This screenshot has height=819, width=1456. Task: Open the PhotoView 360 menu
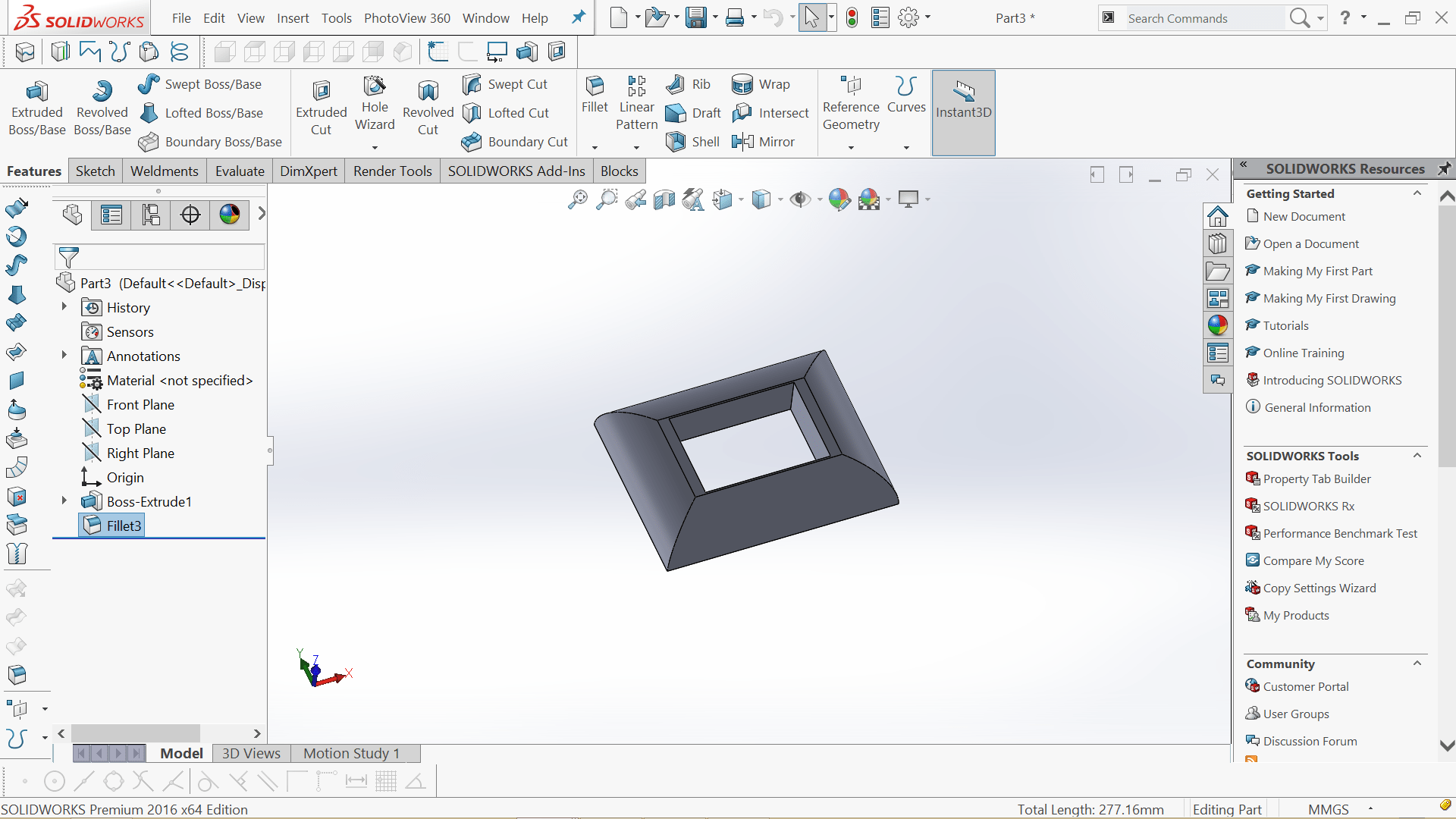coord(407,18)
